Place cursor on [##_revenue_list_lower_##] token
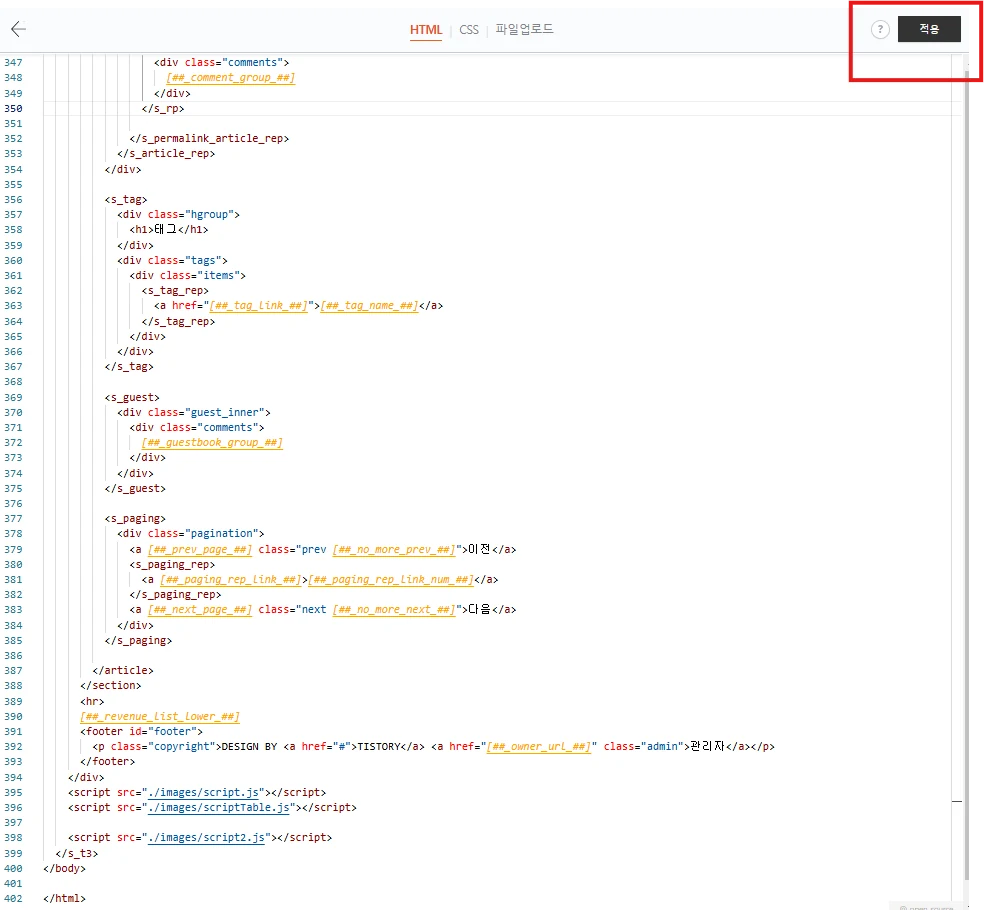984x910 pixels. tap(160, 716)
